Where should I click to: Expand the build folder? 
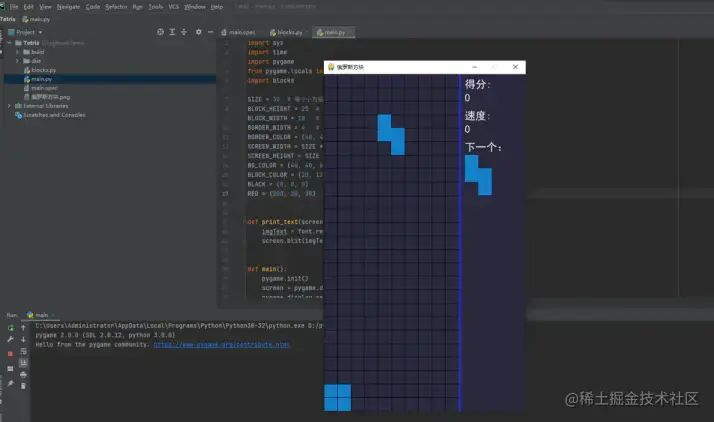[x=18, y=52]
